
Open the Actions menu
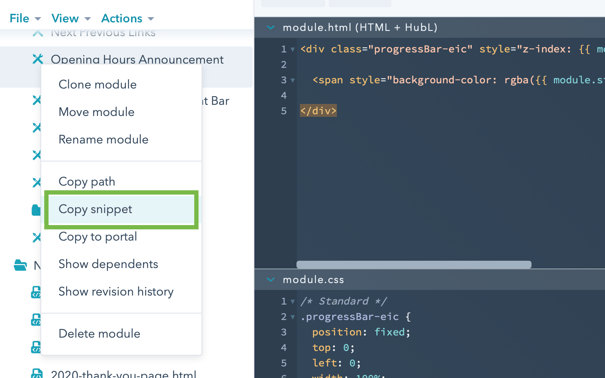[x=127, y=18]
